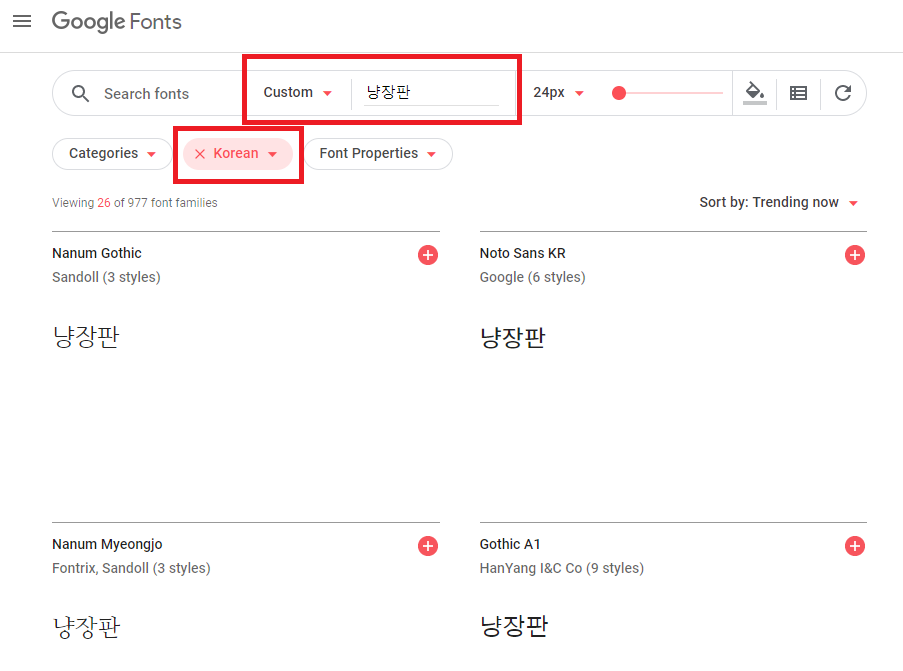
Task: Remove the Korean language filter
Action: (200, 154)
